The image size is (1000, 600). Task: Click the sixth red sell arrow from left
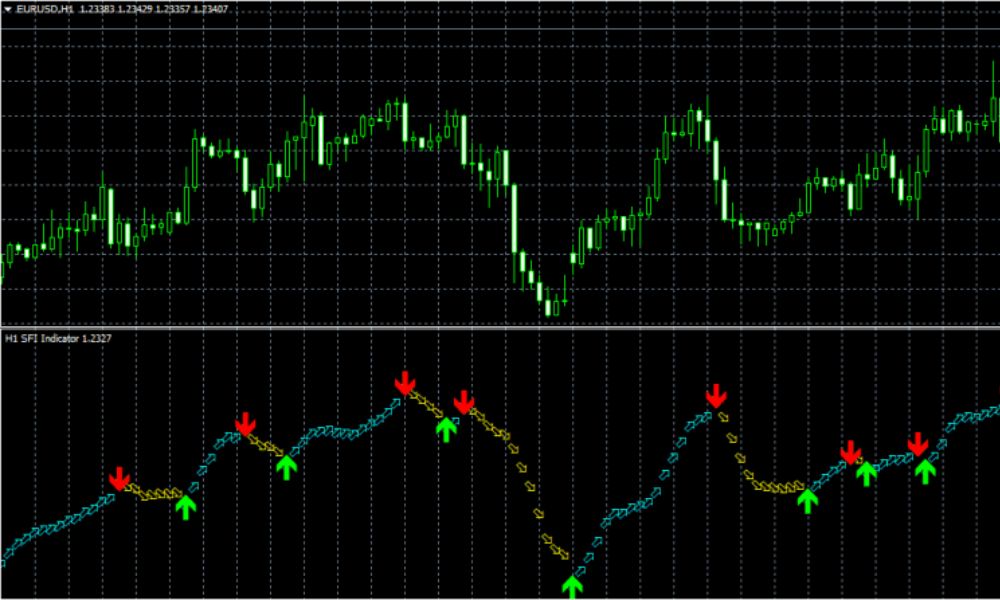click(x=850, y=452)
